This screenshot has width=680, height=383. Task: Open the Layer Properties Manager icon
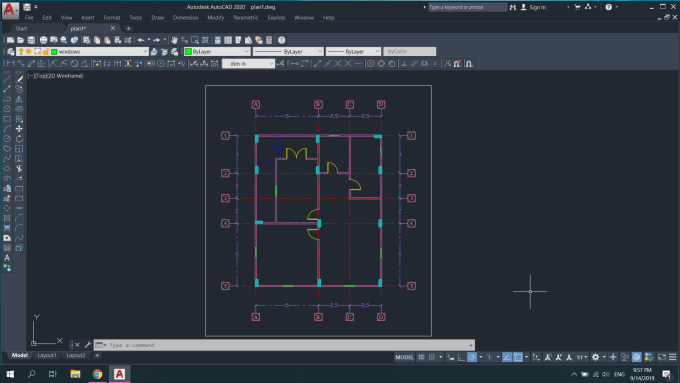pos(10,52)
